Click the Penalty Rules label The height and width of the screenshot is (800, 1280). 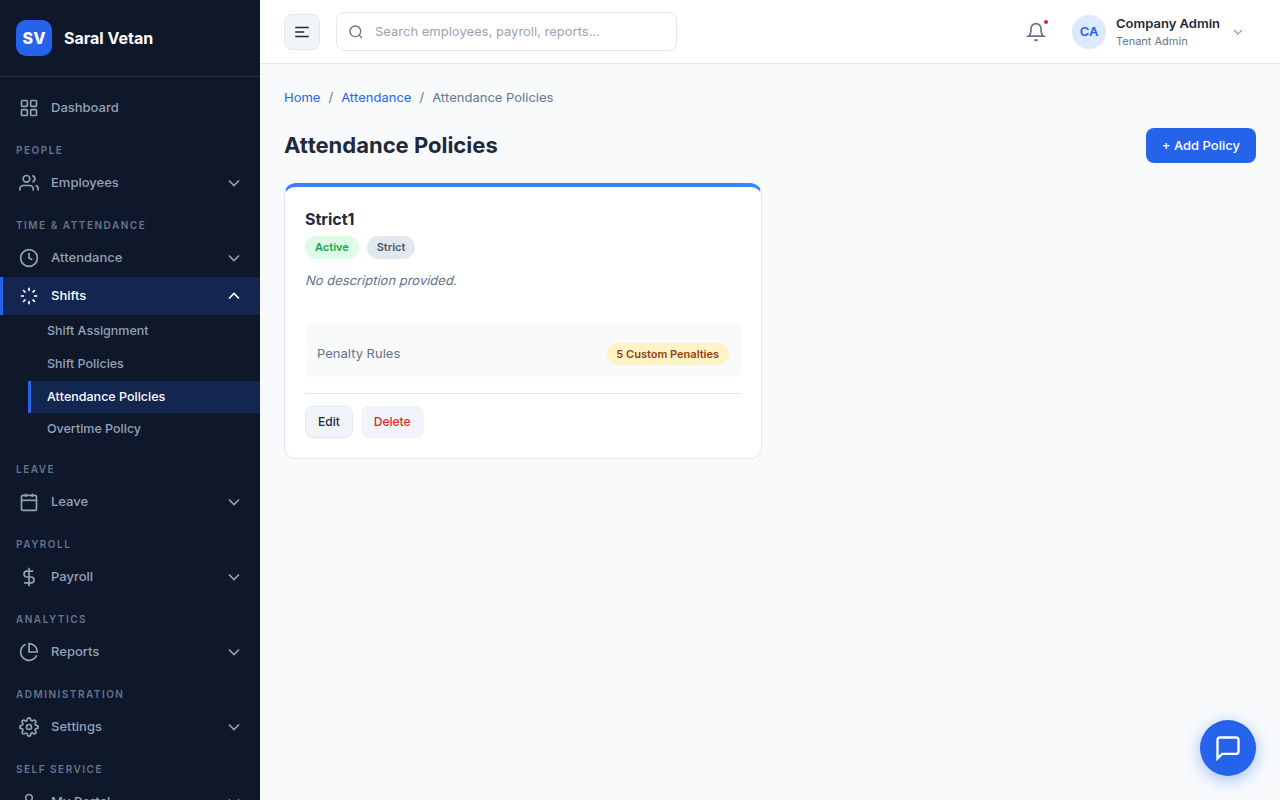pos(358,354)
